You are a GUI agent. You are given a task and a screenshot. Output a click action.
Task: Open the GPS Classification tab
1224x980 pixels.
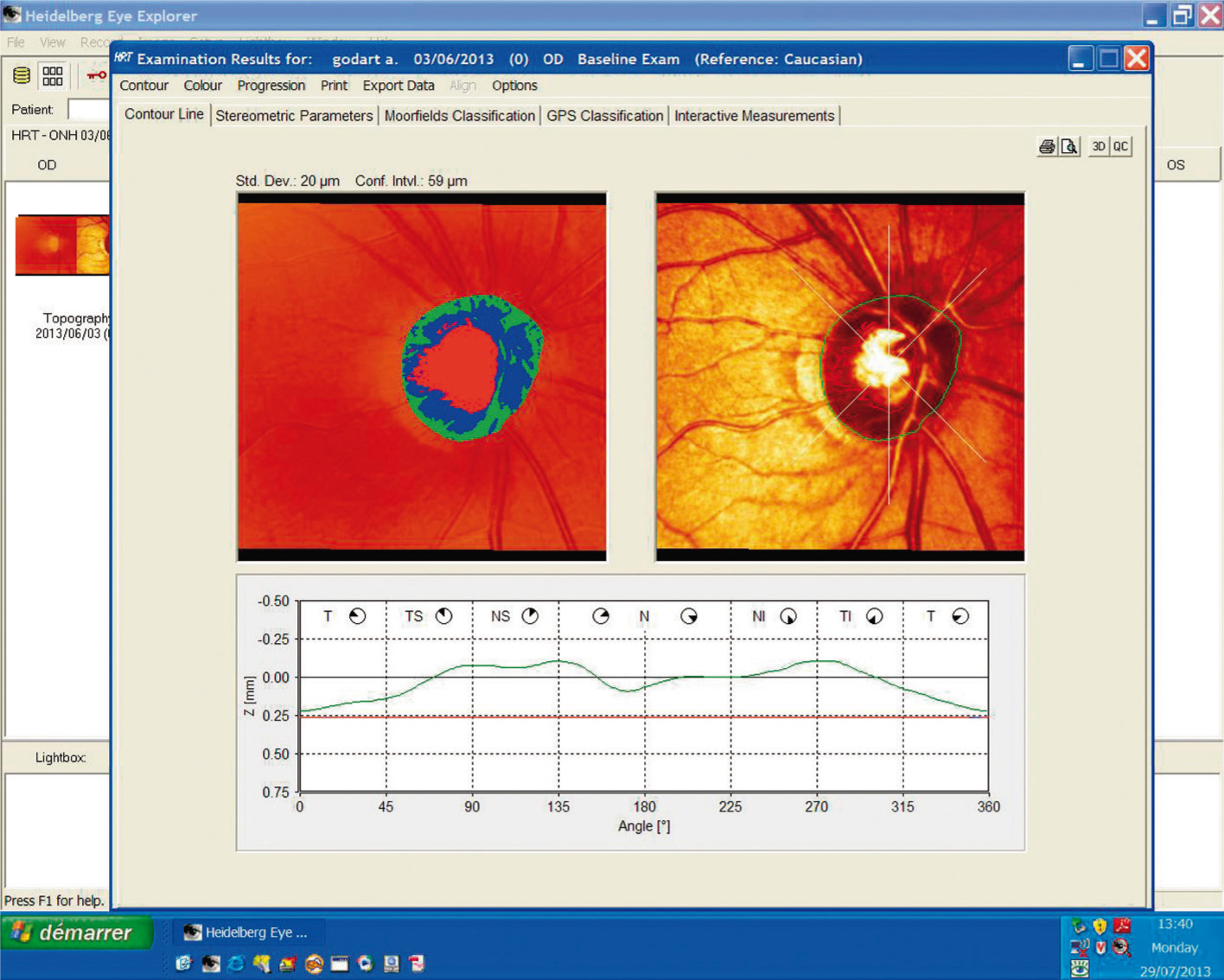click(x=604, y=116)
